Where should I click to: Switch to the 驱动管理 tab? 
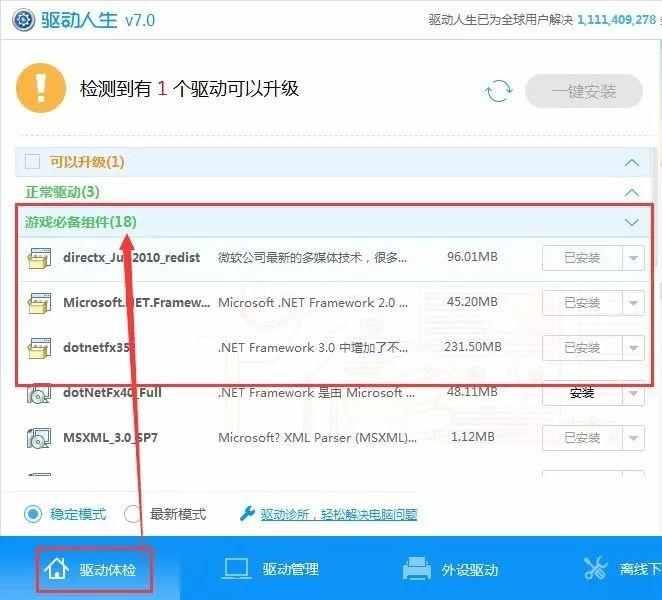tap(270, 570)
